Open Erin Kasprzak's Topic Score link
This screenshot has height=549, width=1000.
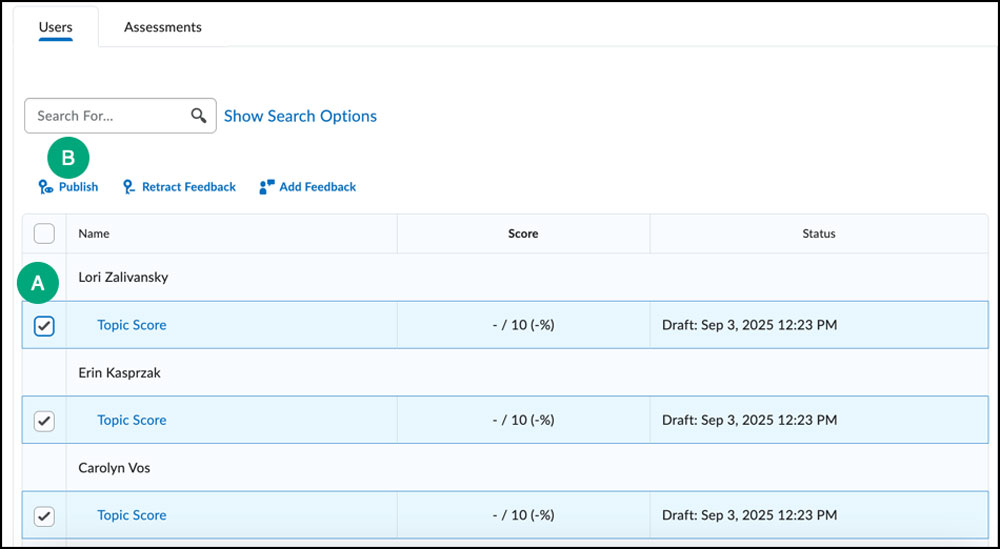131,420
